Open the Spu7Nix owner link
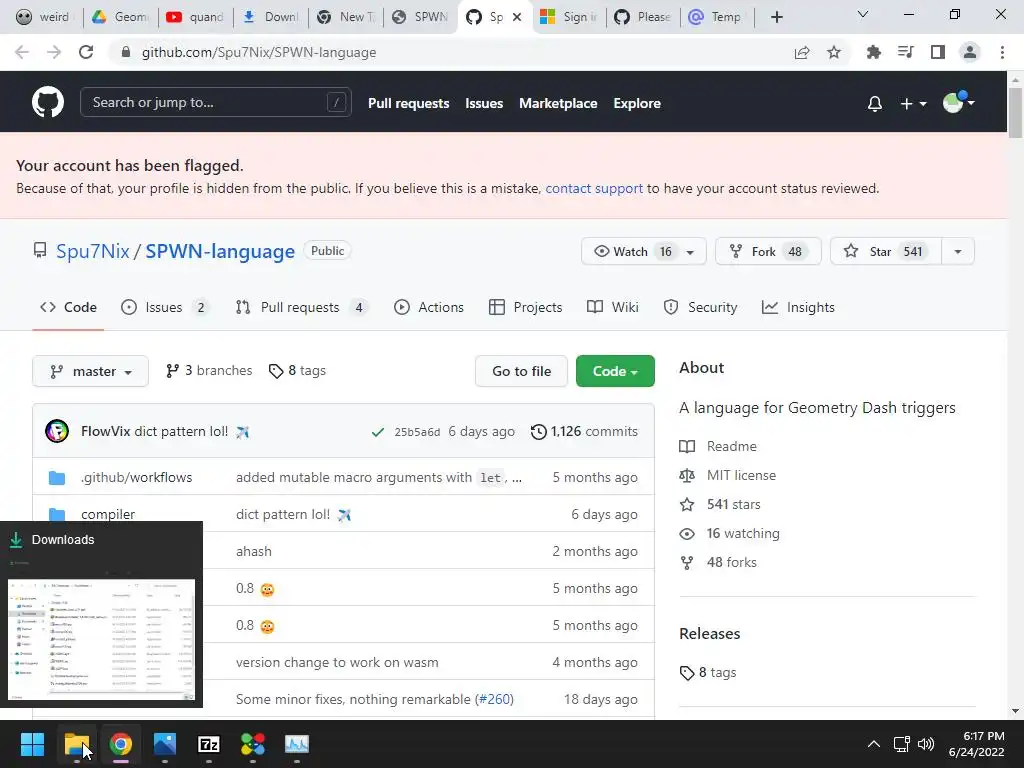 (93, 251)
